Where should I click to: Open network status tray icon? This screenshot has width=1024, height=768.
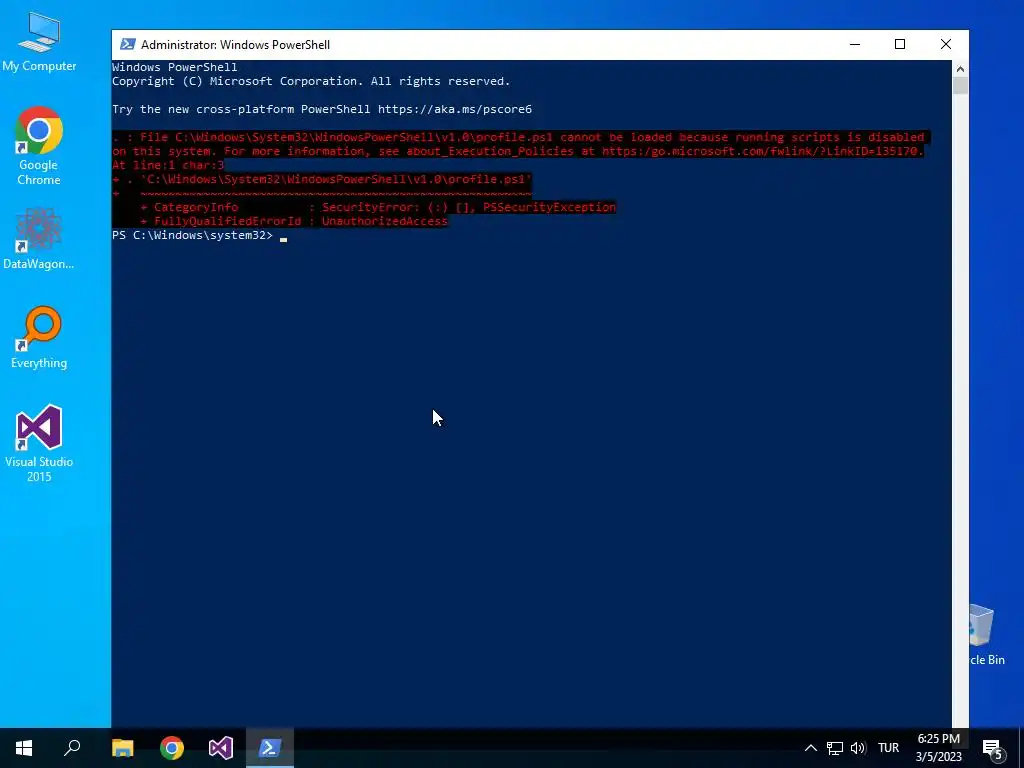(x=835, y=748)
